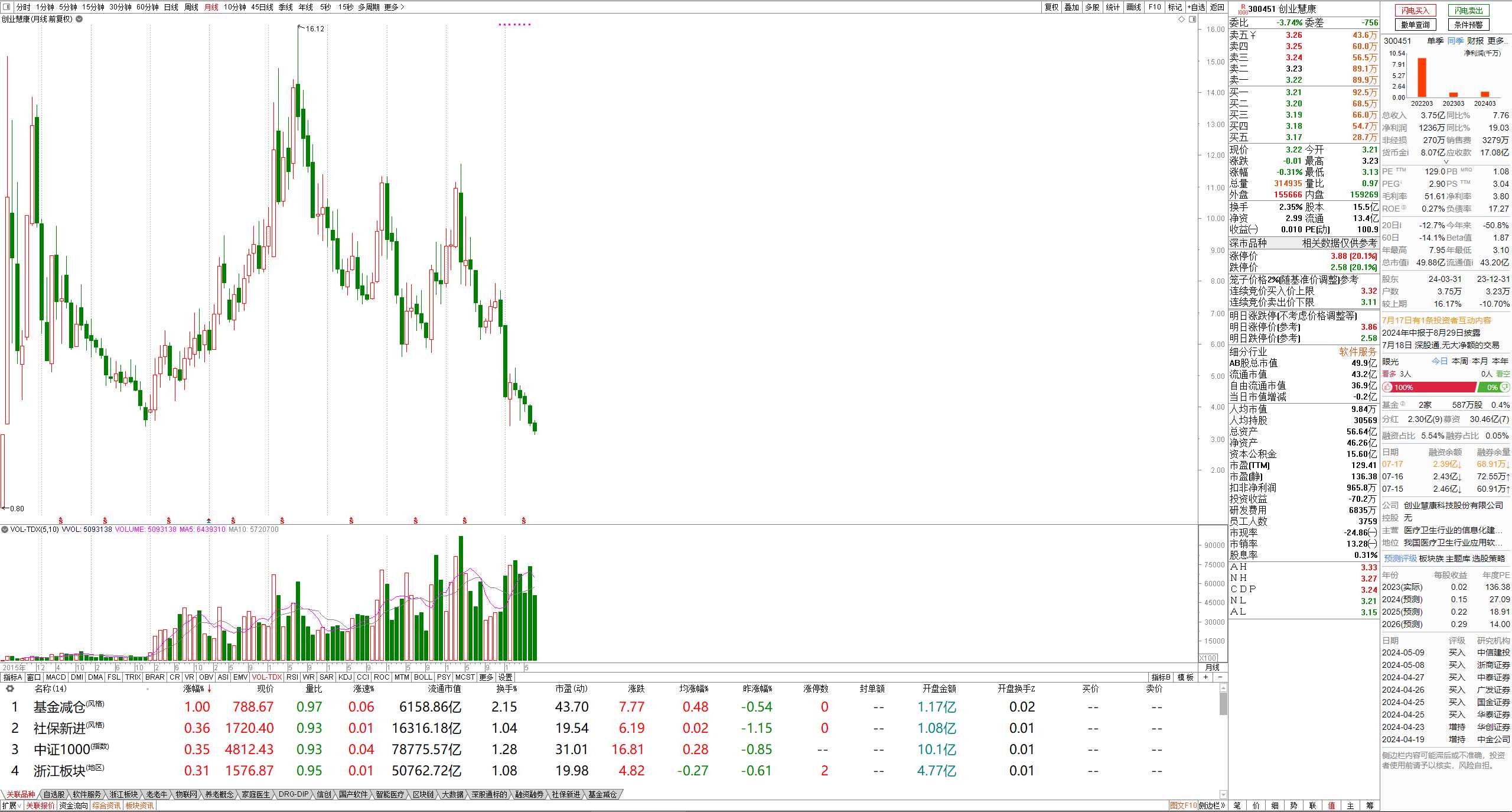Click the sort arrow beside 涨幅%

(x=209, y=689)
